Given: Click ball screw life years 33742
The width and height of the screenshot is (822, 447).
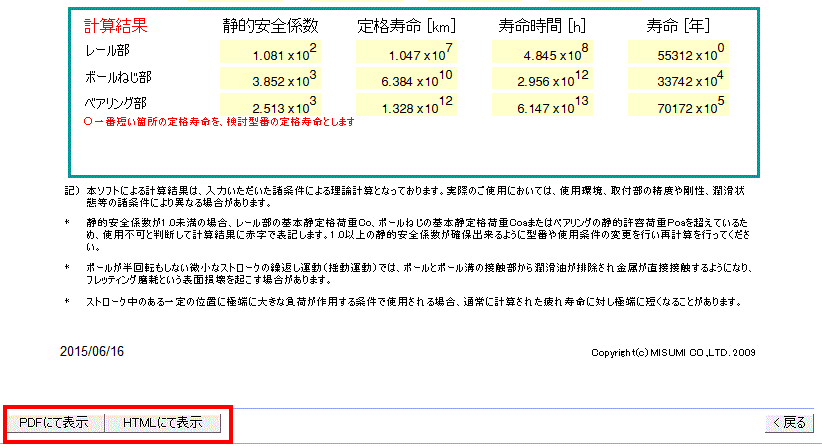Looking at the screenshot, I should tap(679, 81).
